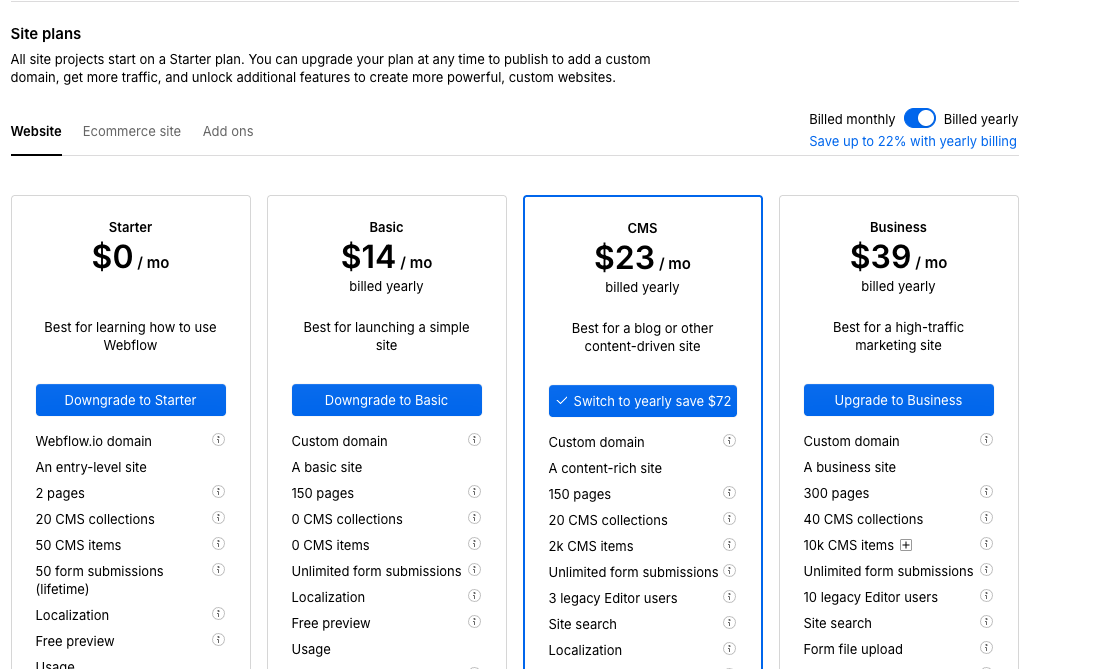Viewport: 1105px width, 669px height.
Task: Open info icon for 300 pages
Action: pyautogui.click(x=986, y=492)
